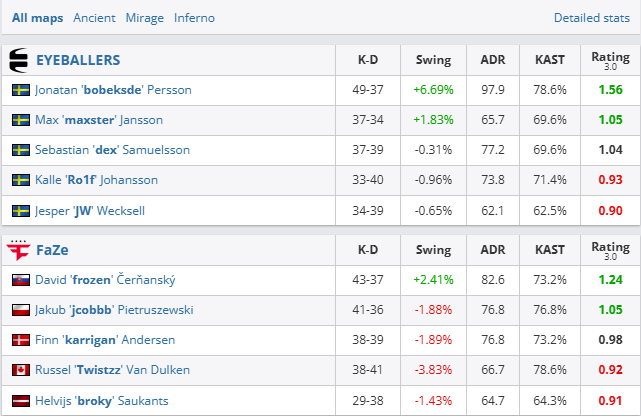This screenshot has width=641, height=416.
Task: Click the Slovak flag beside frozen
Action: click(20, 281)
